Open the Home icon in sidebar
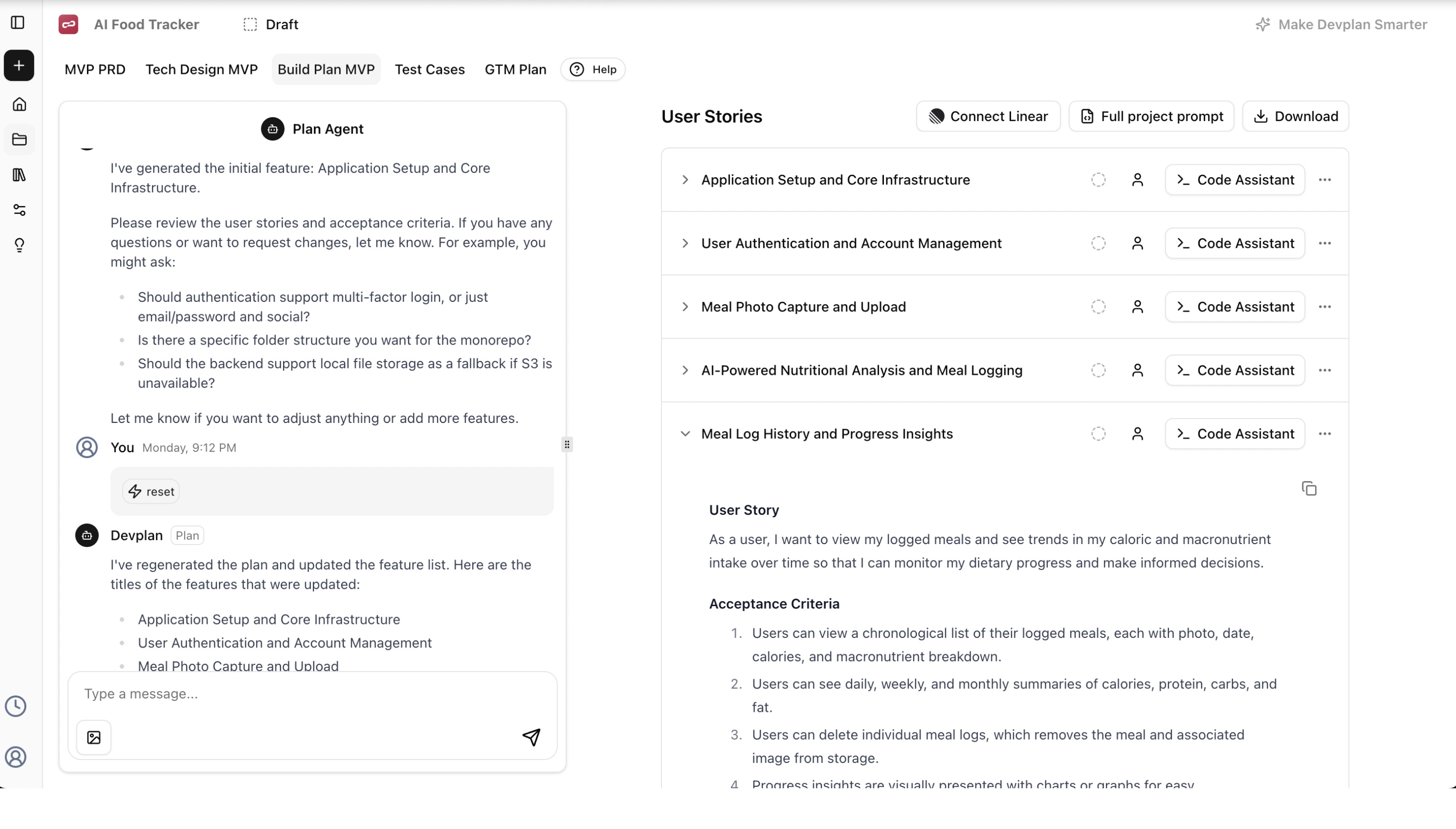Screen dimensions: 1456x829 tap(19, 104)
